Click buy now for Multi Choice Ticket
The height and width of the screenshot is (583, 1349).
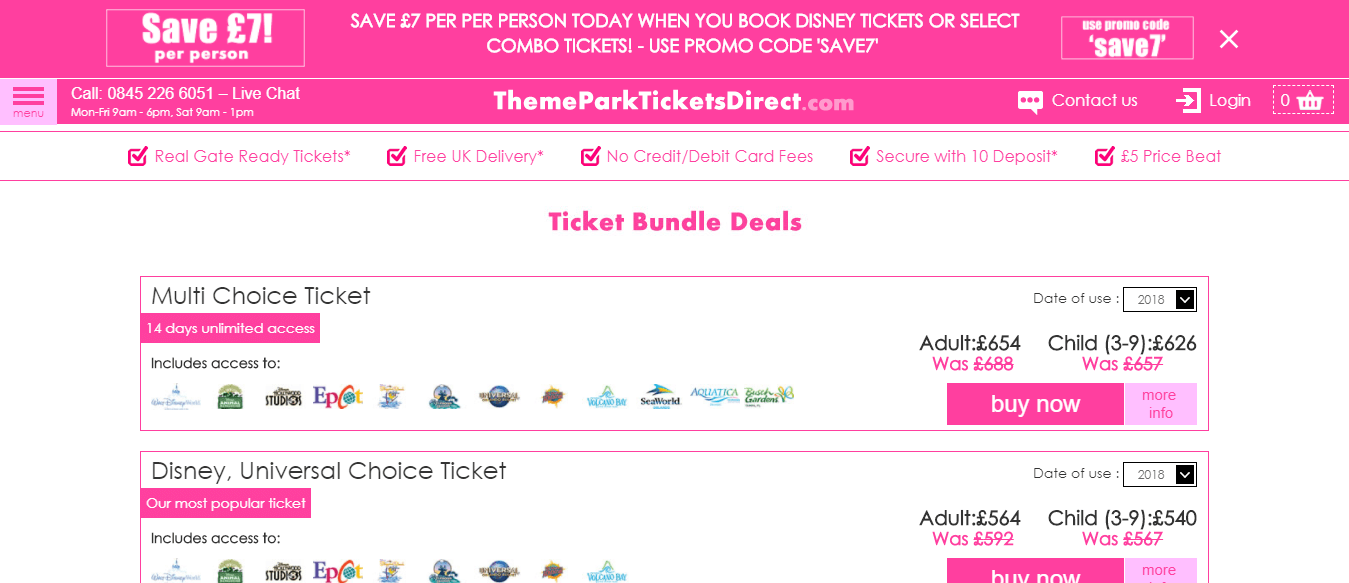tap(1035, 404)
